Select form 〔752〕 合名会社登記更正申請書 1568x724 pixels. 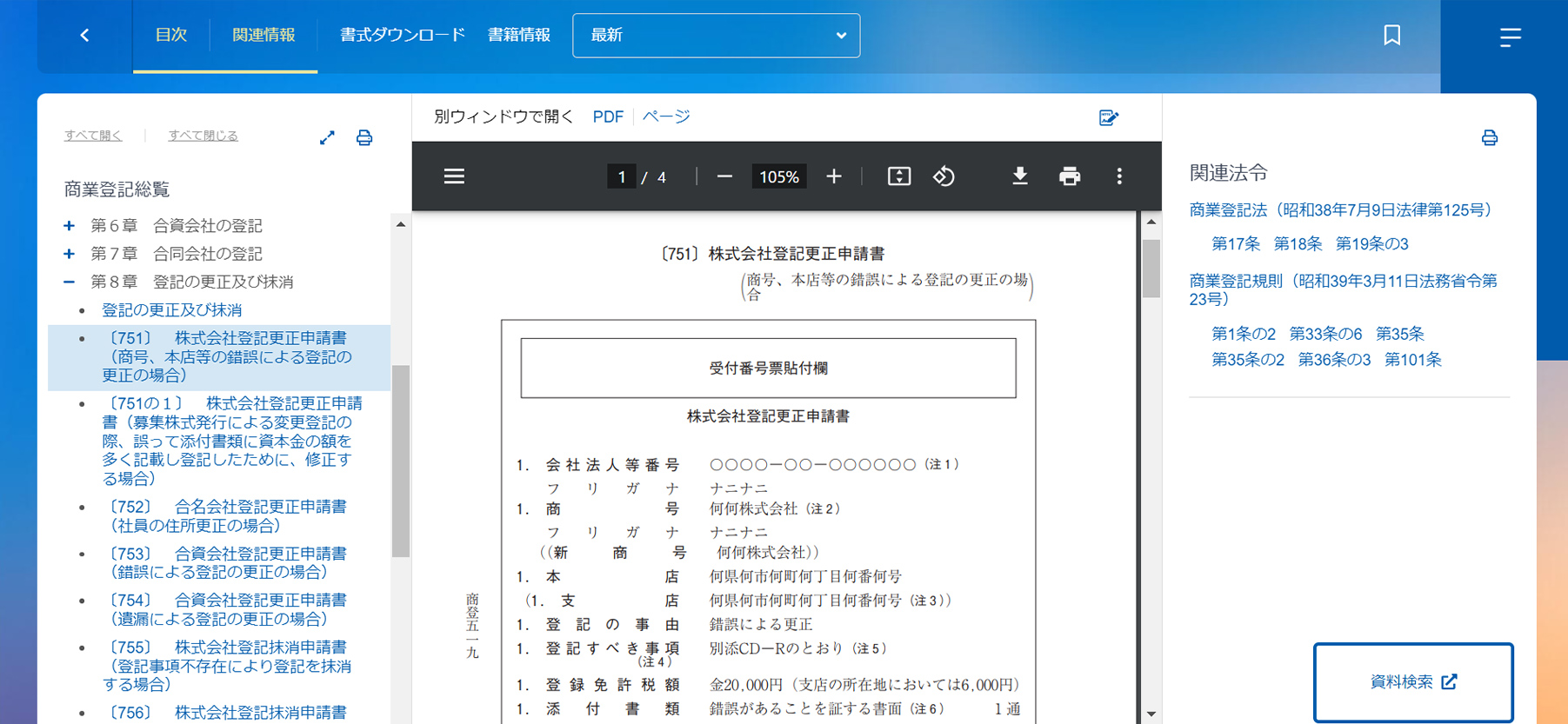[x=224, y=516]
